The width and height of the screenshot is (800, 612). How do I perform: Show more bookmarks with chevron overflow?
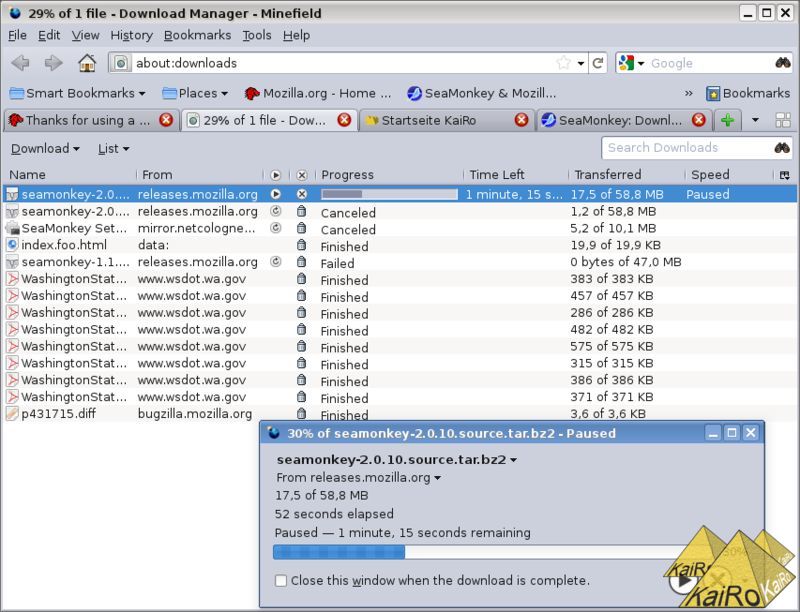coord(689,93)
